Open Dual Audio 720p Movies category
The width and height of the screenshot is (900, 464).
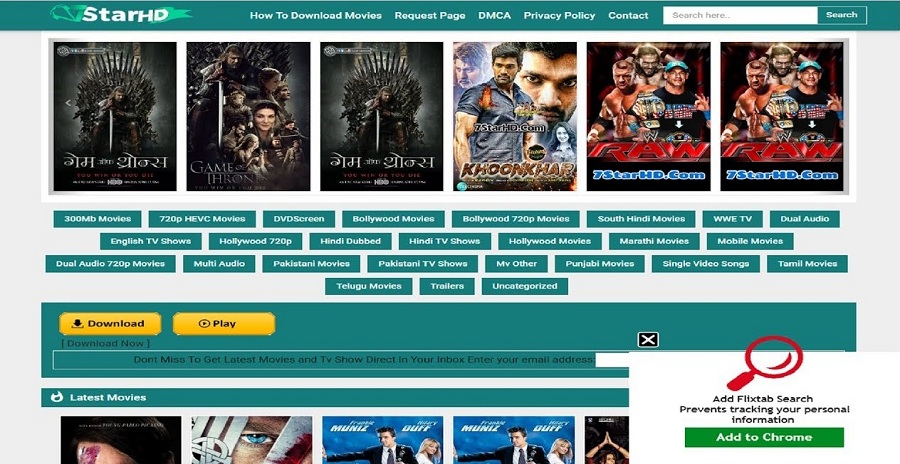coord(110,264)
